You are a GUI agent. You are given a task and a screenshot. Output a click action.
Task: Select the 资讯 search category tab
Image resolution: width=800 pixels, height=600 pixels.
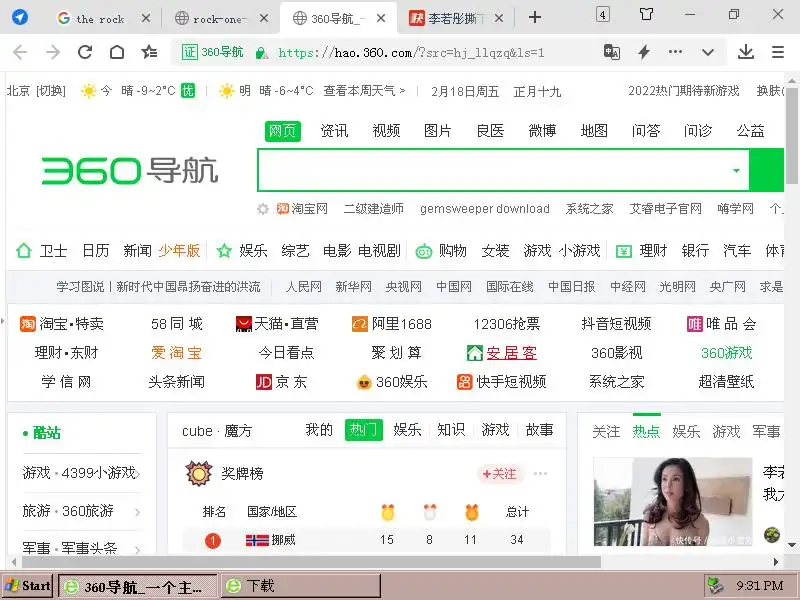pos(334,131)
